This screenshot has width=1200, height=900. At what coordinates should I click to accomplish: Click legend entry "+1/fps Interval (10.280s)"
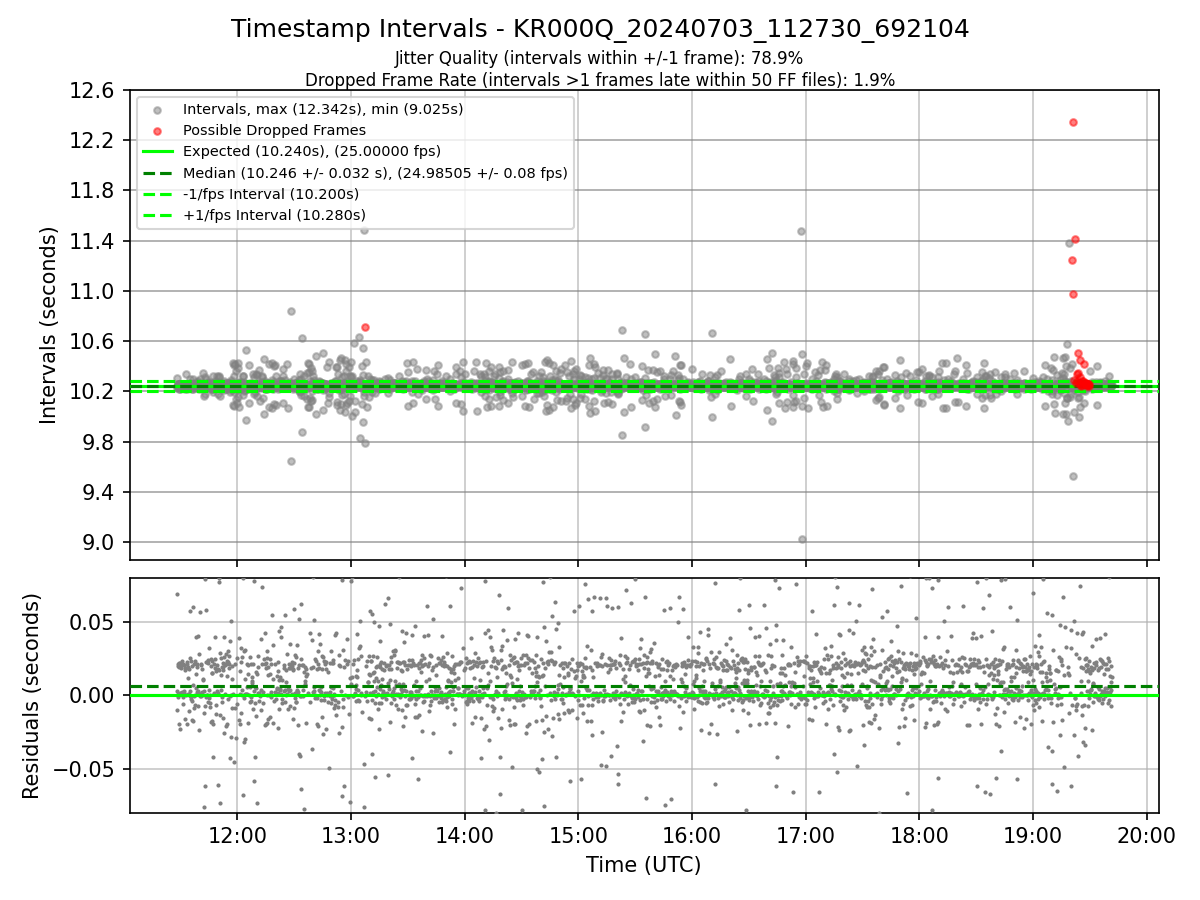tap(274, 215)
